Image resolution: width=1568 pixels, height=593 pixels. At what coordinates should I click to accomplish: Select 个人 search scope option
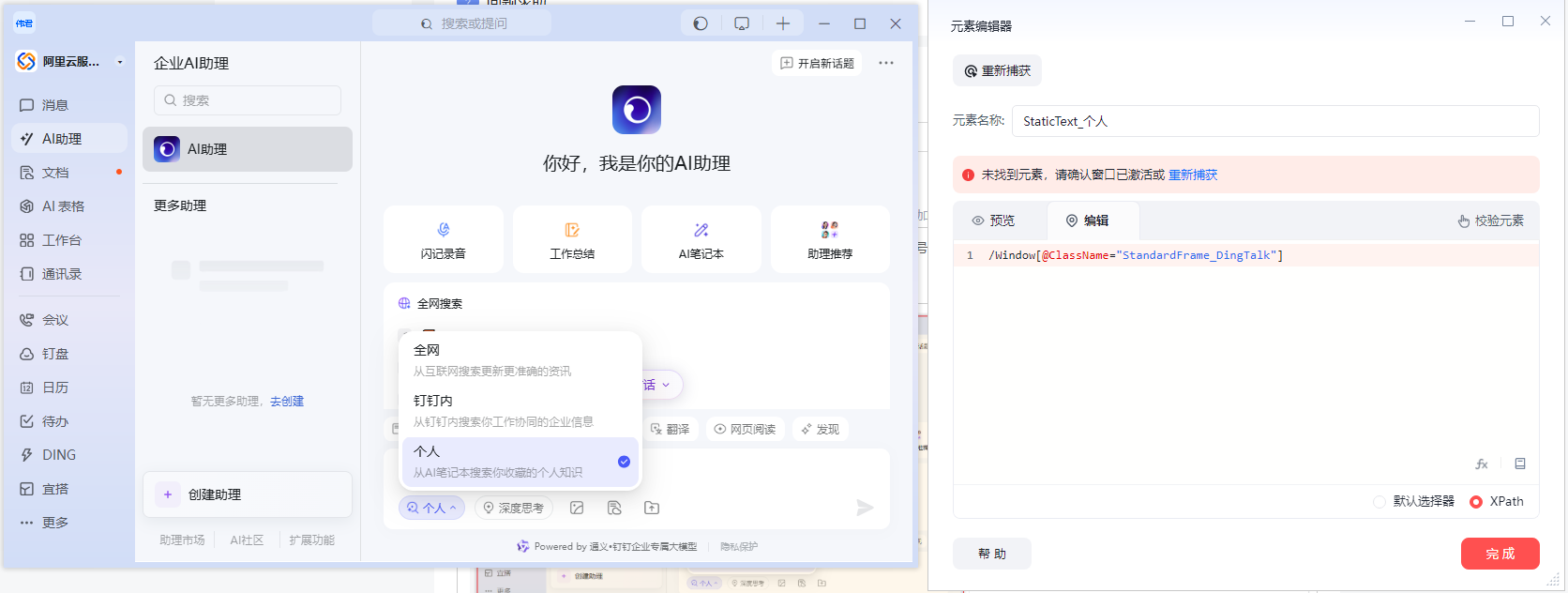tap(520, 462)
